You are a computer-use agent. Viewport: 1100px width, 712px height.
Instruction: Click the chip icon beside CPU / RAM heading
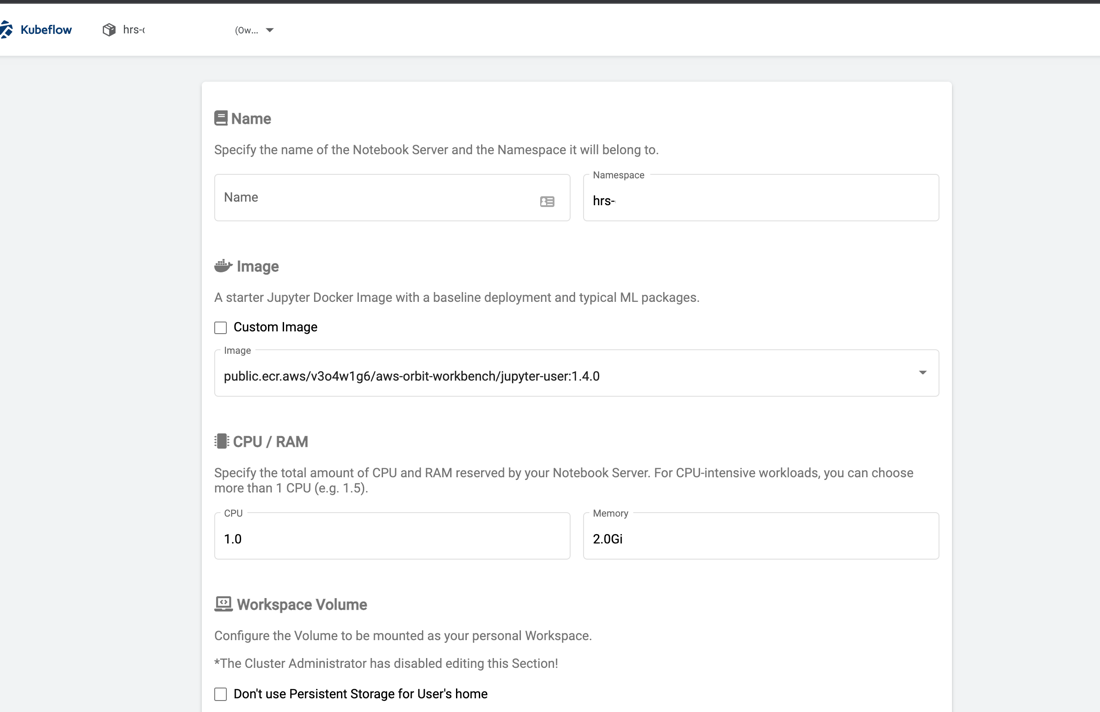(221, 440)
